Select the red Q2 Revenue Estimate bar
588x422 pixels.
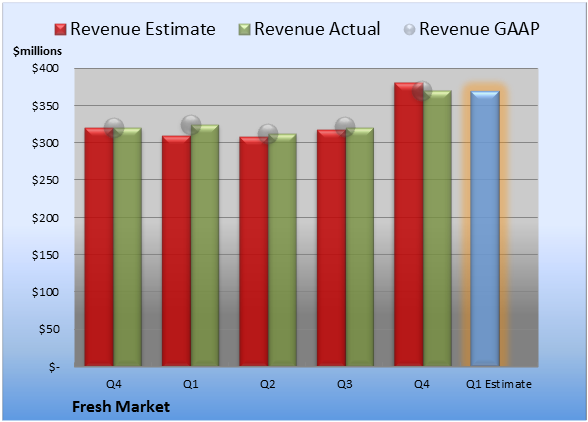click(254, 251)
